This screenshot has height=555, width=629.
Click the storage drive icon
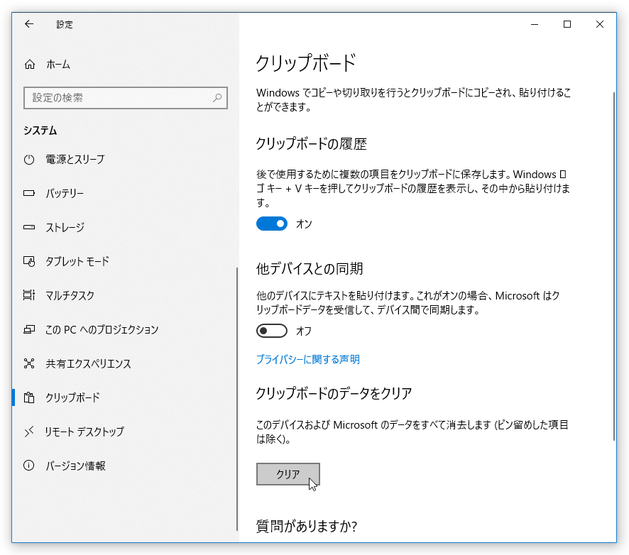(x=29, y=227)
